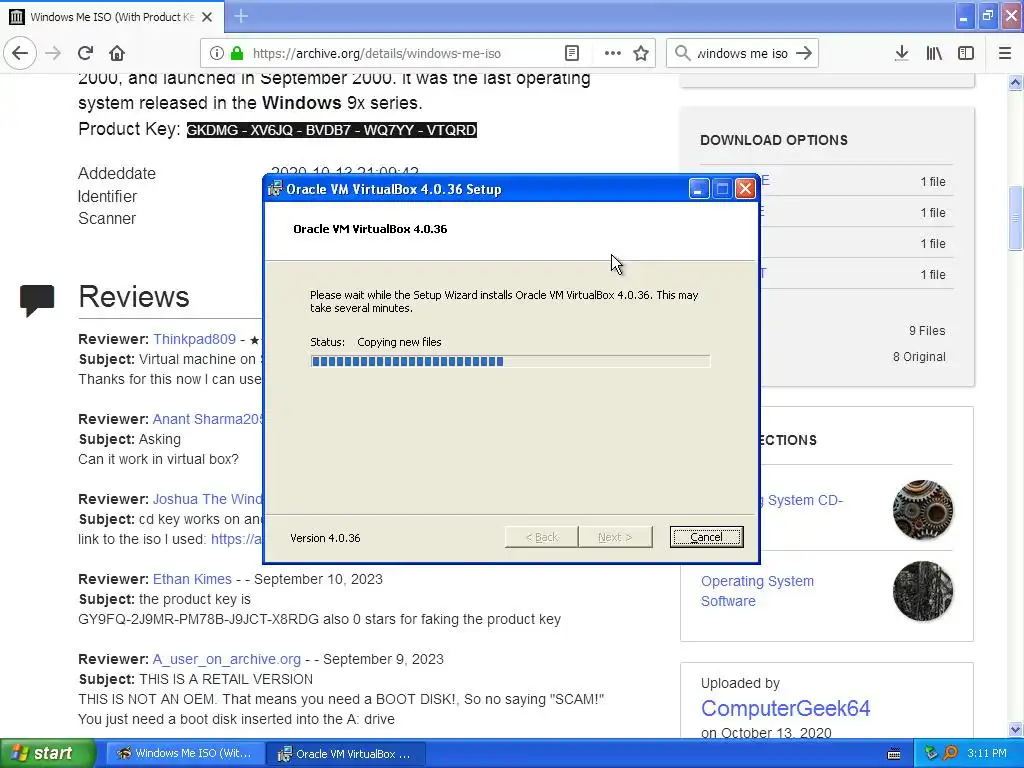
Task: Click the highlighted product key text
Action: 332,130
